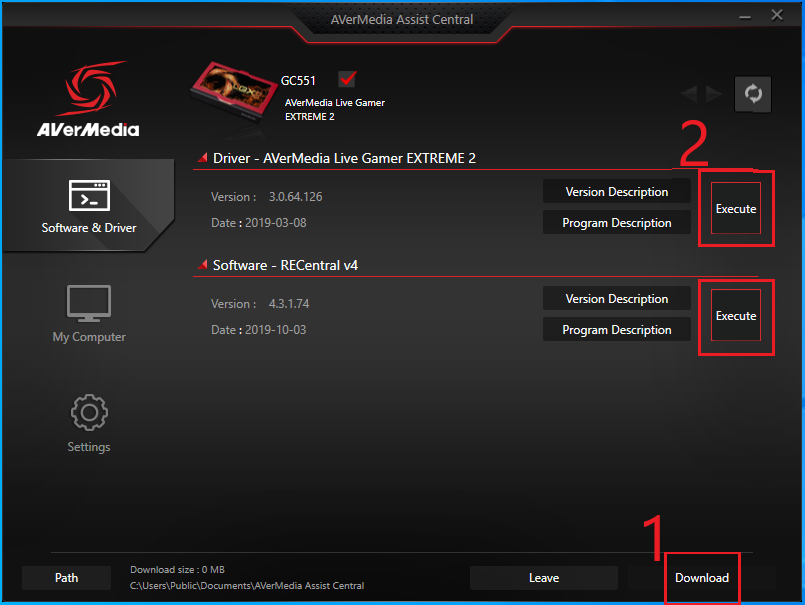The height and width of the screenshot is (605, 805).
Task: Click the AVerMedia Assist Central title
Action: (x=401, y=20)
